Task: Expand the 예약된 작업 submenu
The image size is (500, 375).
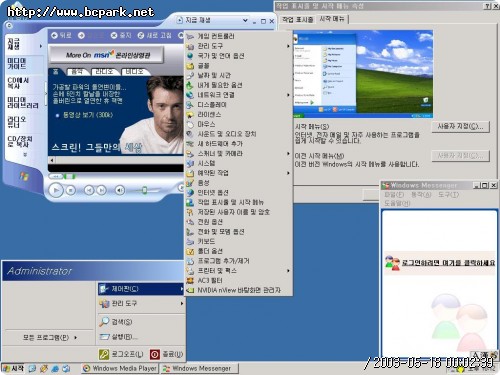Action: (x=239, y=173)
